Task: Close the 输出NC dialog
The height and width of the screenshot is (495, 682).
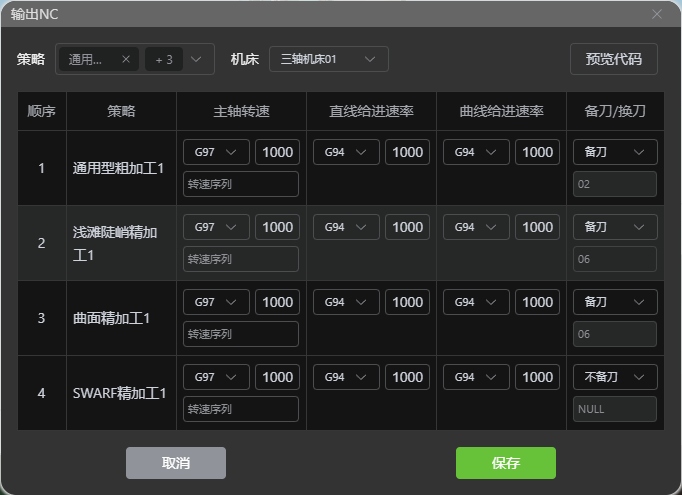Action: (657, 14)
